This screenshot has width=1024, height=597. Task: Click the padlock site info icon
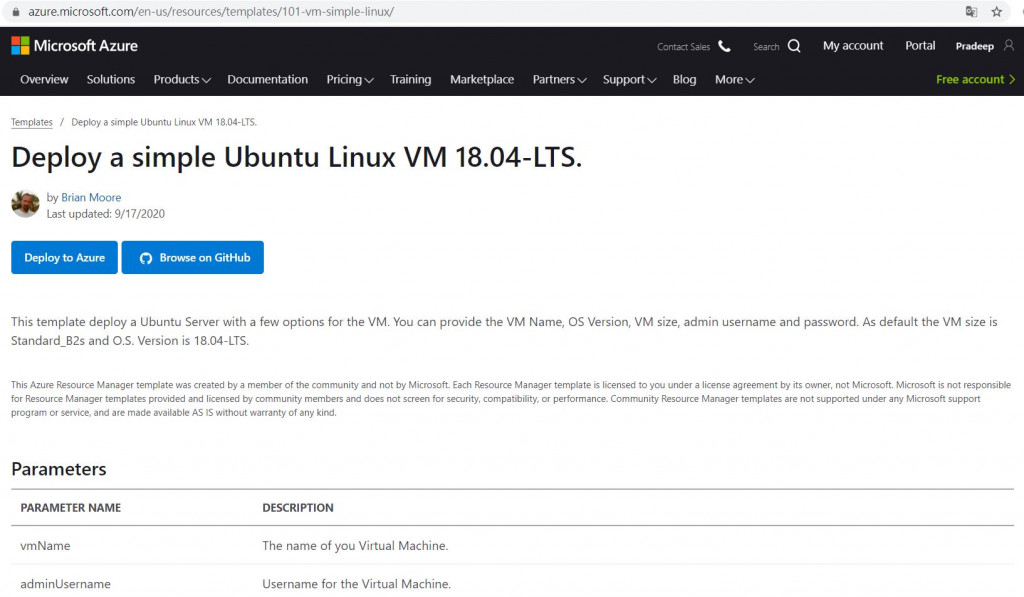16,12
